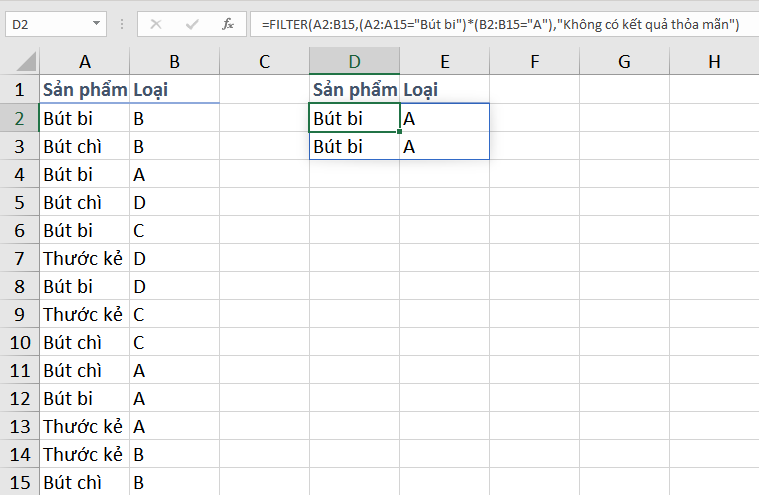Screen dimensions: 759x495
Task: Click the Enter checkmark icon in formula bar
Action: [194, 23]
